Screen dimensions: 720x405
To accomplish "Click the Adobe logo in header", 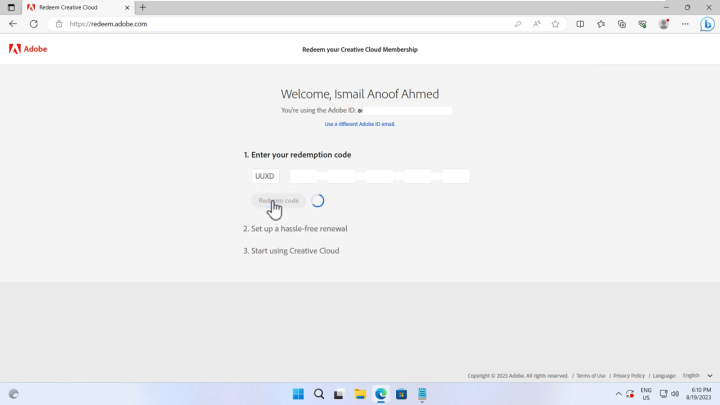I will coord(28,49).
